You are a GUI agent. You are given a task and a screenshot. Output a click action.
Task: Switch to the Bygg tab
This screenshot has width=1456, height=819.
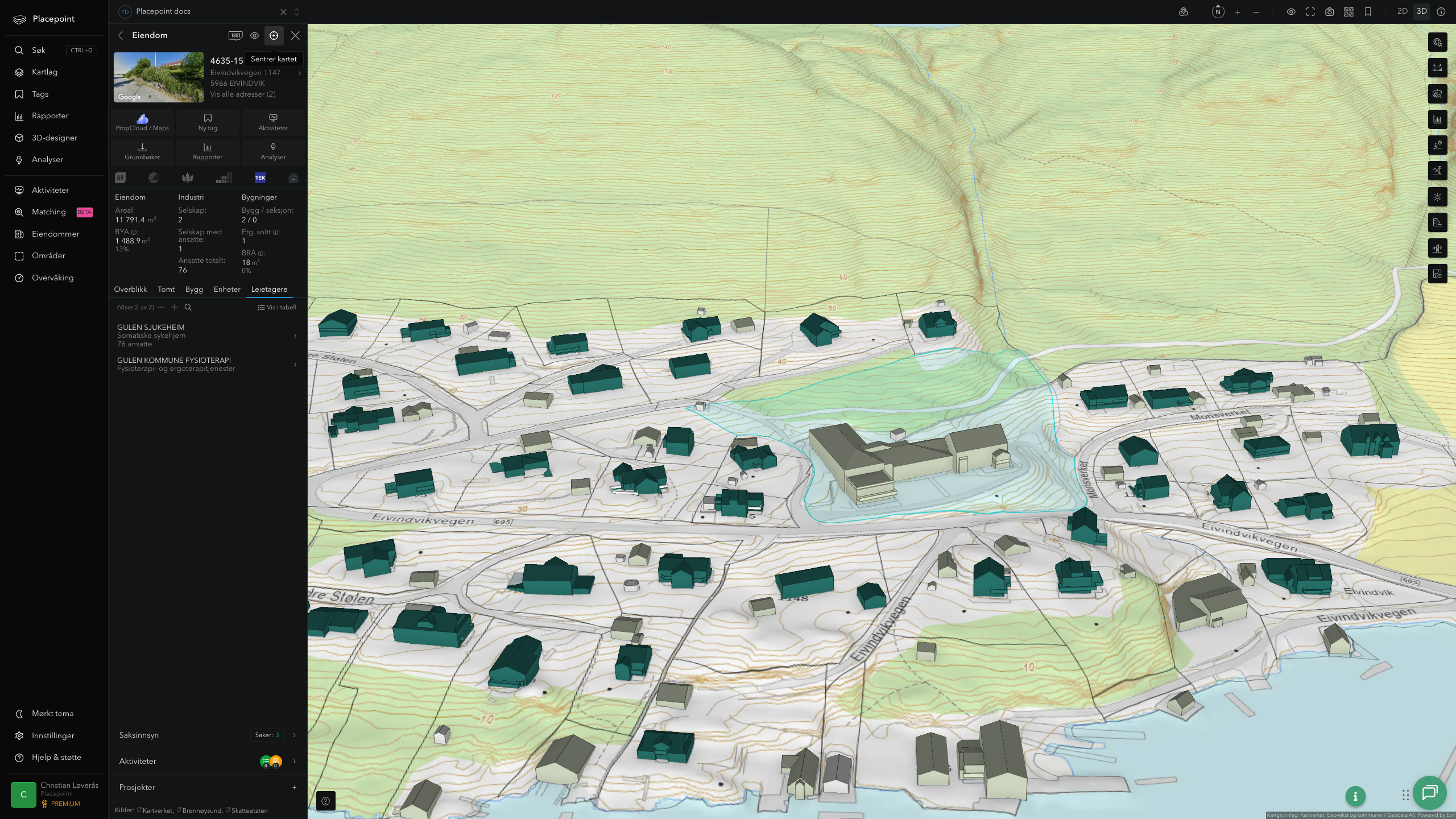point(194,289)
